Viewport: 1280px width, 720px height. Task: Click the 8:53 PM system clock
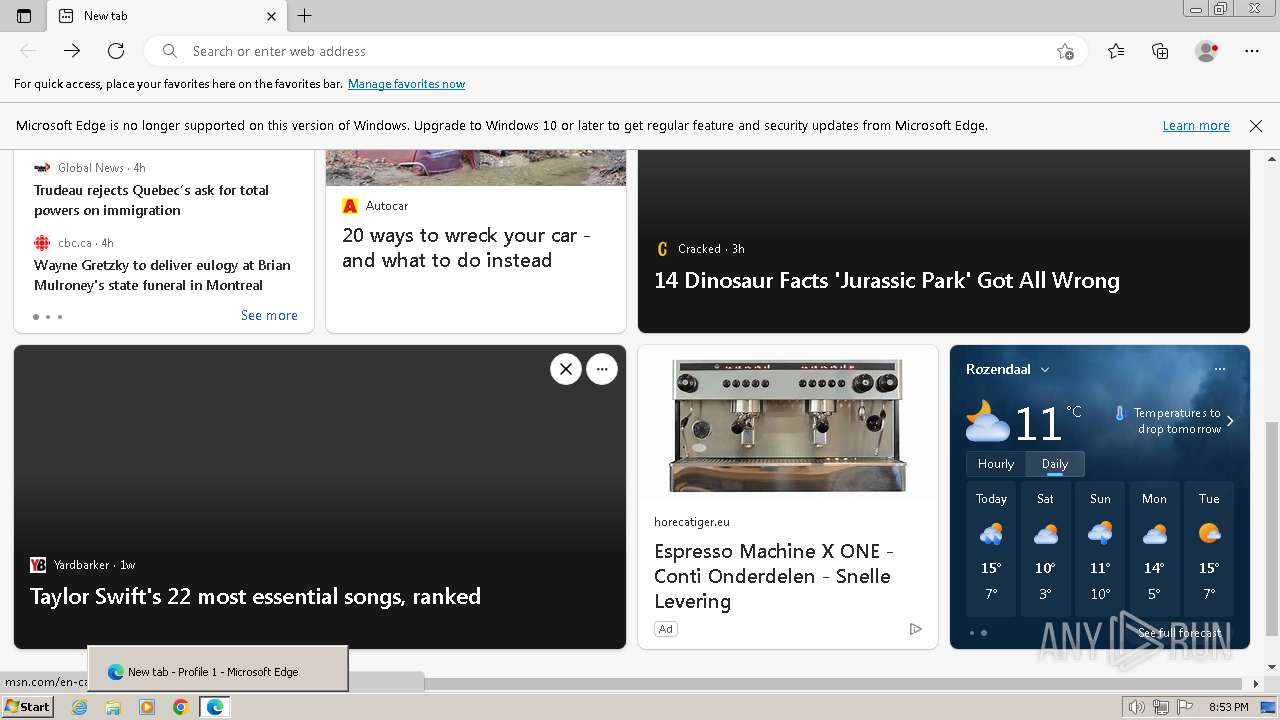click(x=1229, y=707)
